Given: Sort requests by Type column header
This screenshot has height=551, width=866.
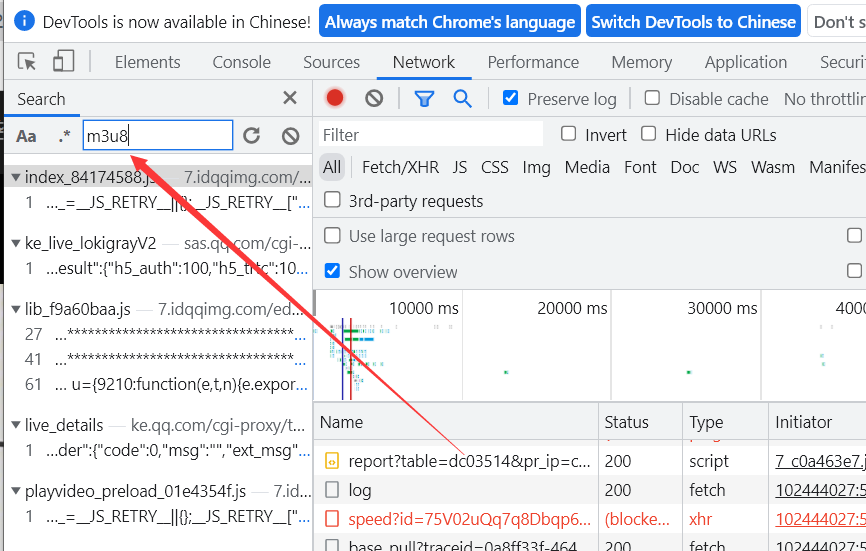Looking at the screenshot, I should tap(725, 422).
